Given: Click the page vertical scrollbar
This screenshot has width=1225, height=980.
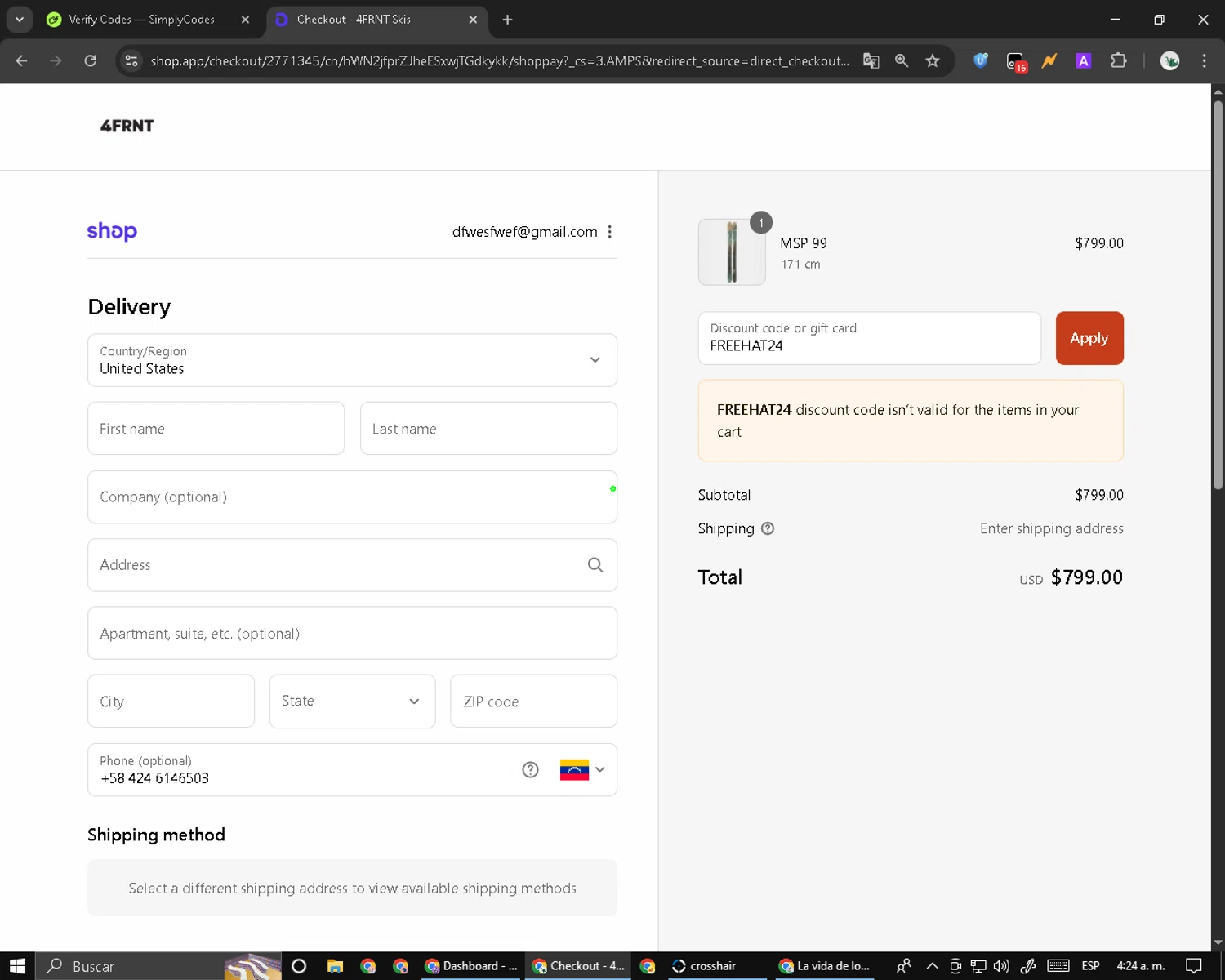Looking at the screenshot, I should tap(1218, 294).
